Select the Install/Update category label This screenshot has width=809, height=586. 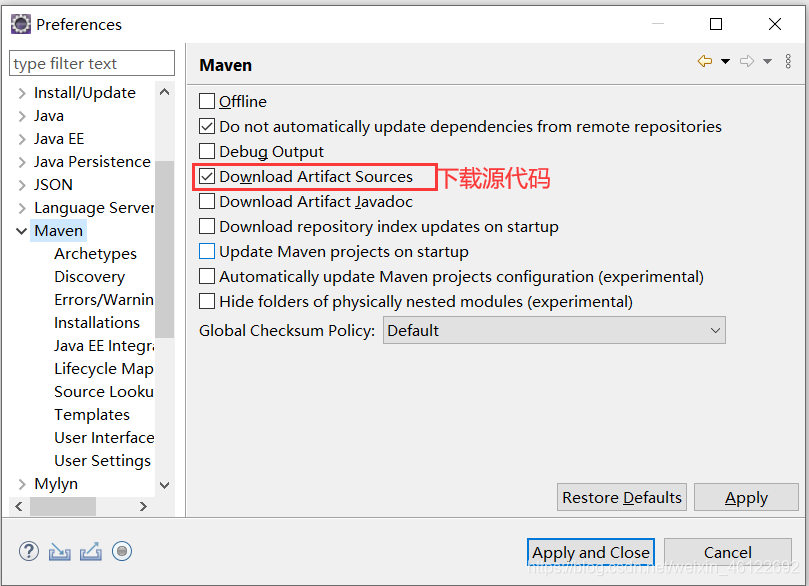(x=85, y=93)
